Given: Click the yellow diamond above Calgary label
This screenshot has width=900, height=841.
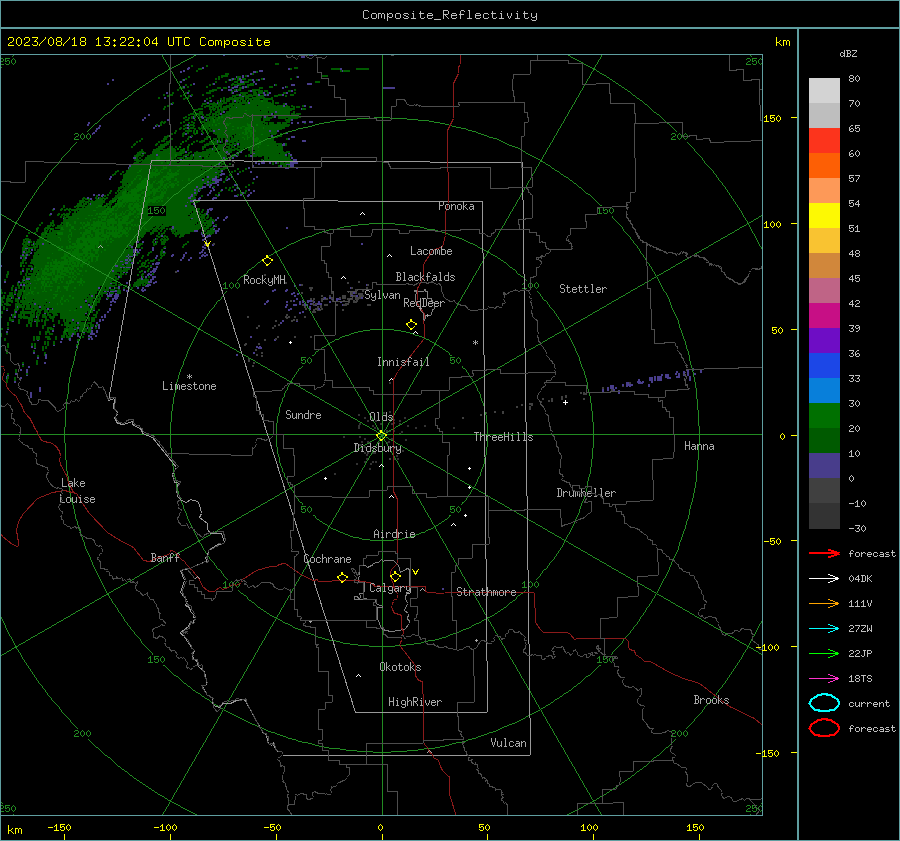Looking at the screenshot, I should pyautogui.click(x=395, y=576).
